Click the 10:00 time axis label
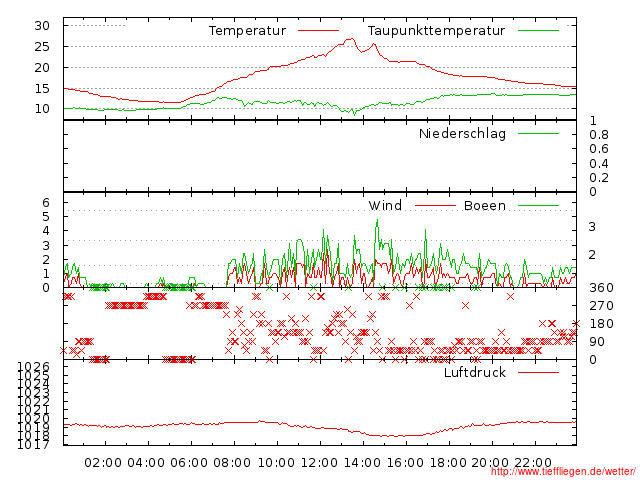Screen dimensions: 640x480 click(276, 463)
